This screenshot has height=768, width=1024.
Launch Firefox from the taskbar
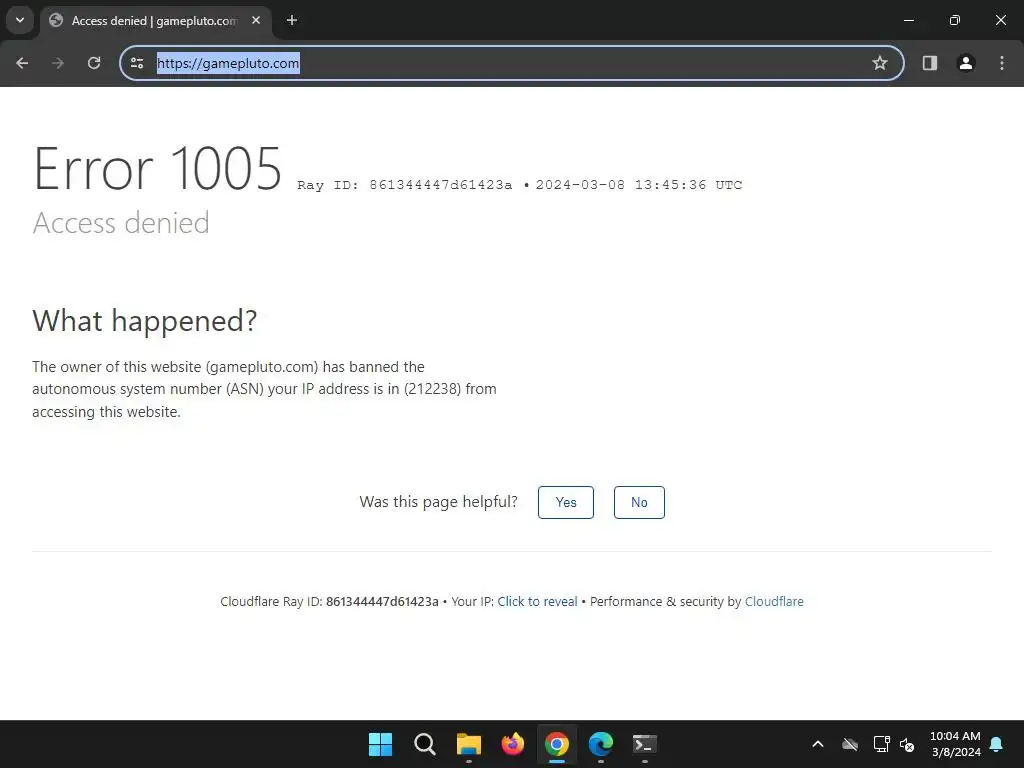pyautogui.click(x=513, y=744)
